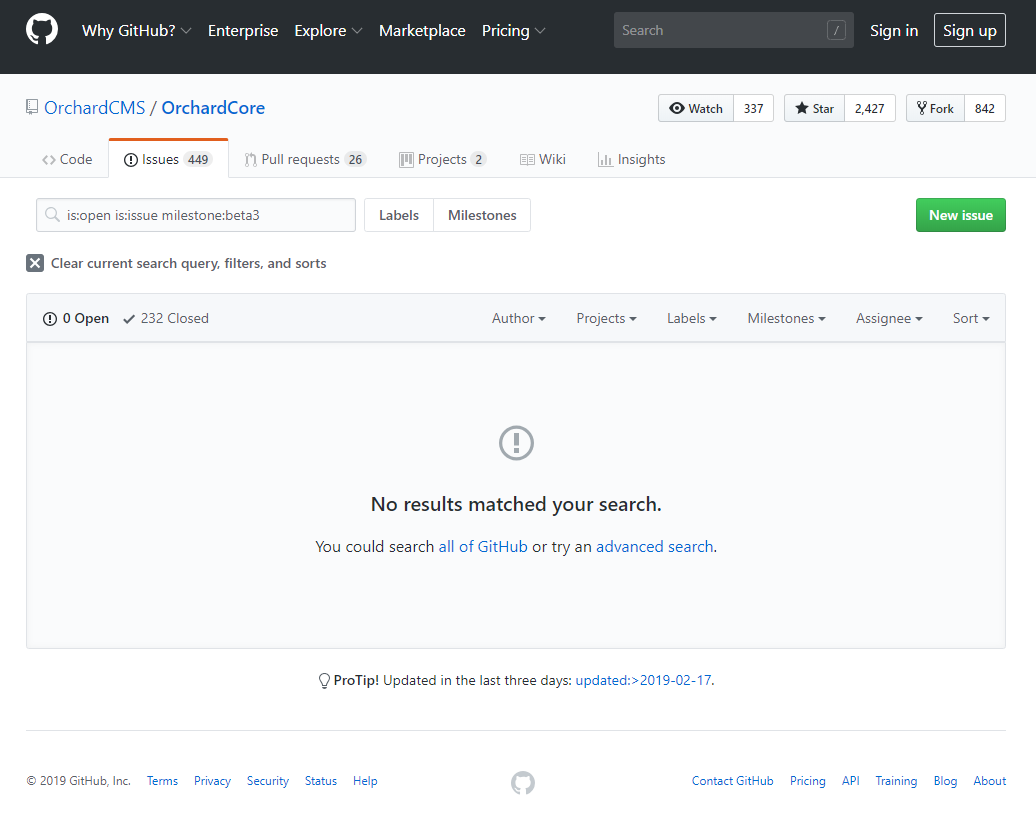Switch to the Wiki tab
This screenshot has height=816, width=1036.
(x=542, y=159)
